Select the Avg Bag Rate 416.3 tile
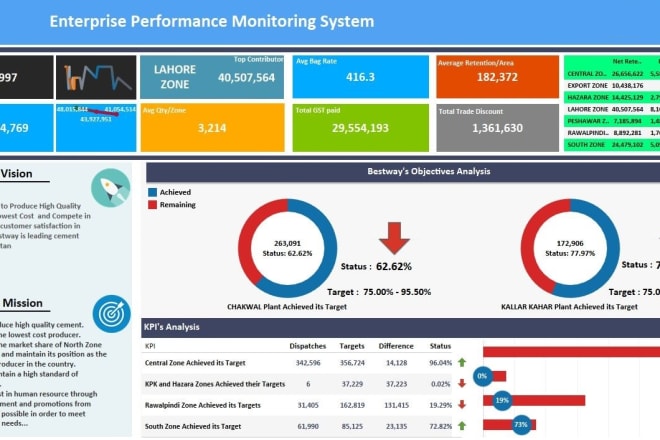The width and height of the screenshot is (660, 440). [361, 77]
